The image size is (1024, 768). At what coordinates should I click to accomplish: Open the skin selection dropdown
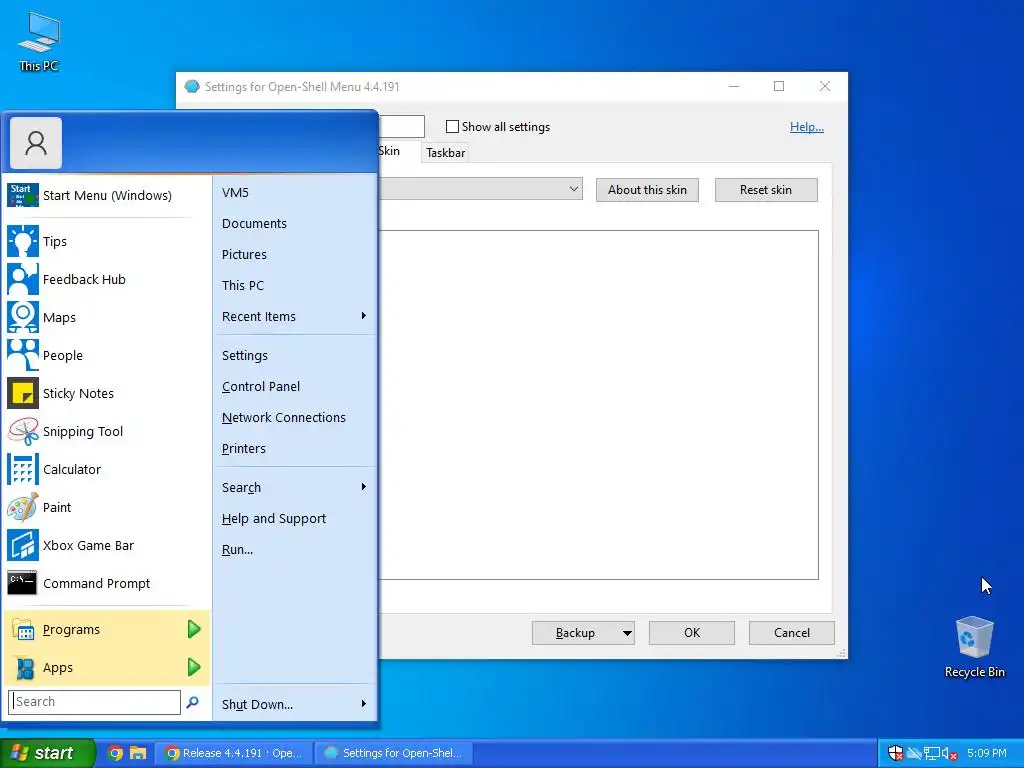tap(573, 189)
